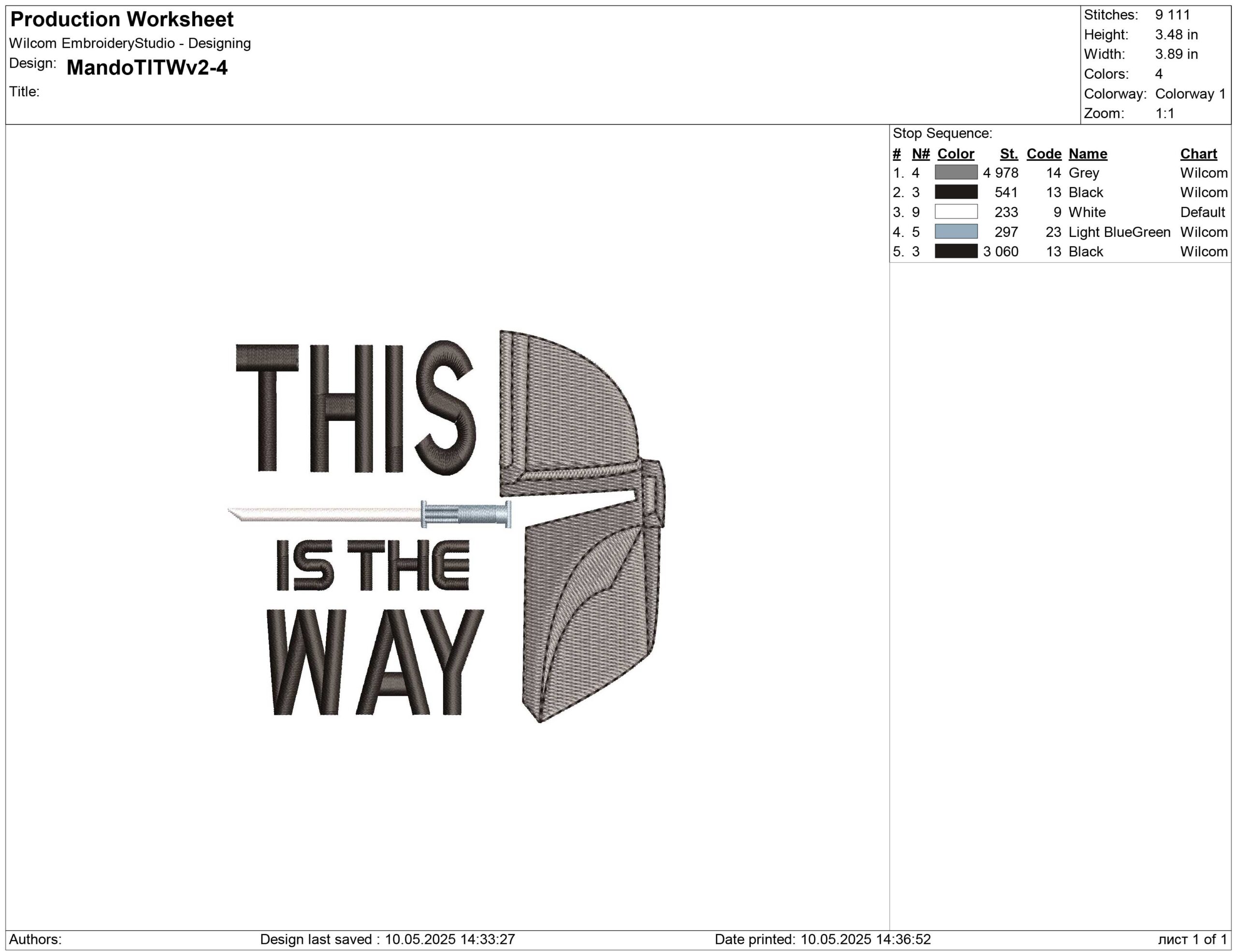1237x952 pixels.
Task: Click the St. column header
Action: click(x=1008, y=154)
